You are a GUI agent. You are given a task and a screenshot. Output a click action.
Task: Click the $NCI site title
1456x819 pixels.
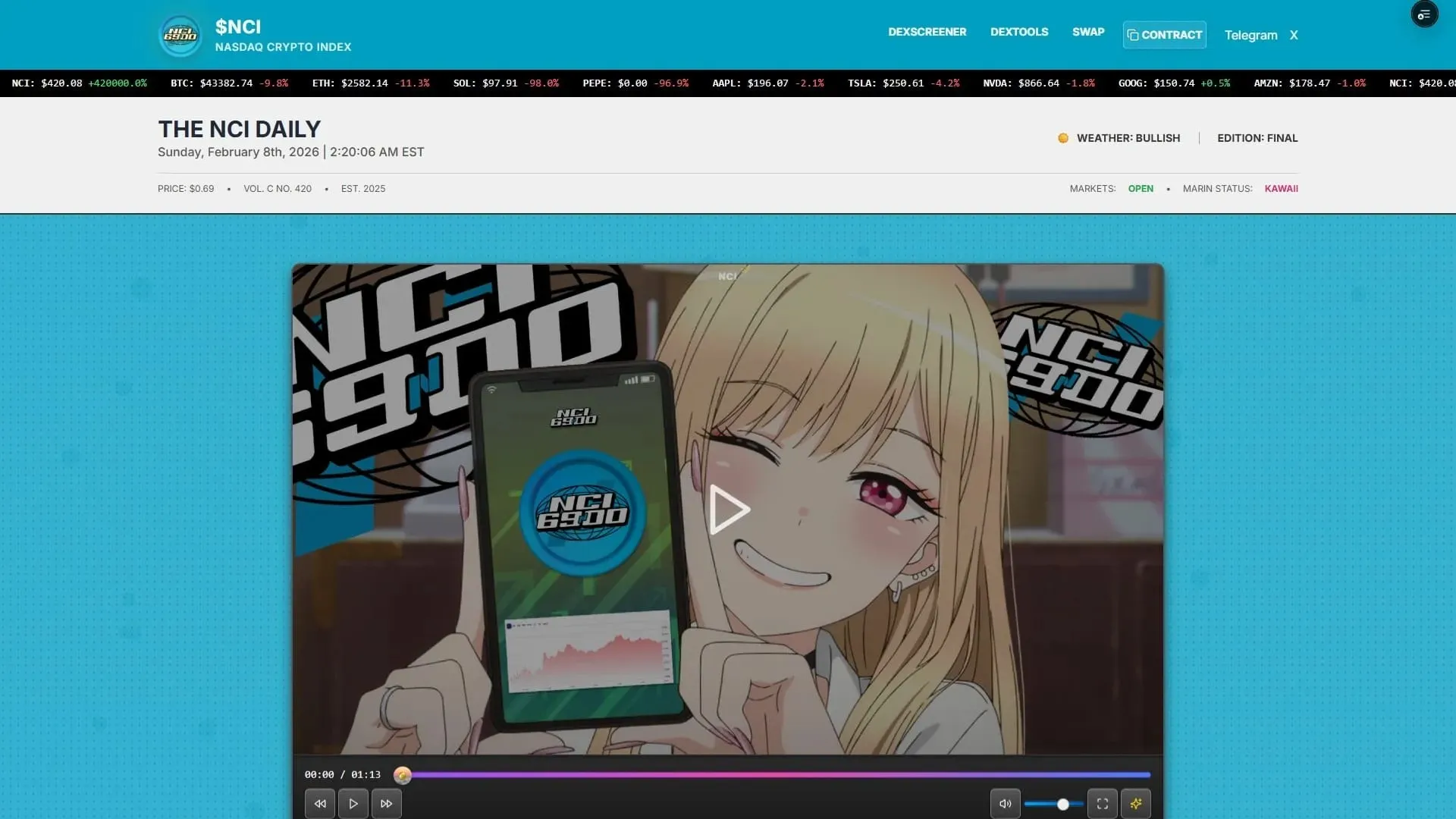pos(238,27)
